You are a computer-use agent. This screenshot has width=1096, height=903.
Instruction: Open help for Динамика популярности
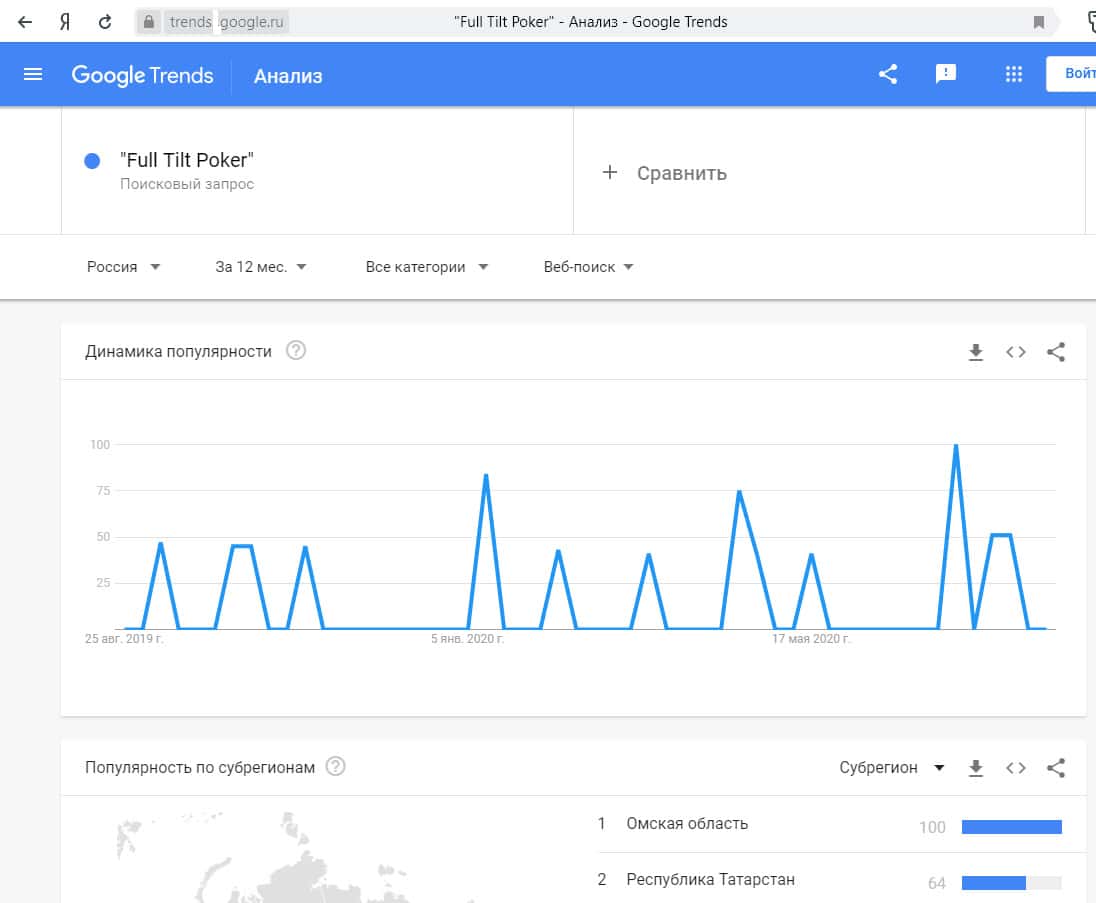[x=296, y=351]
